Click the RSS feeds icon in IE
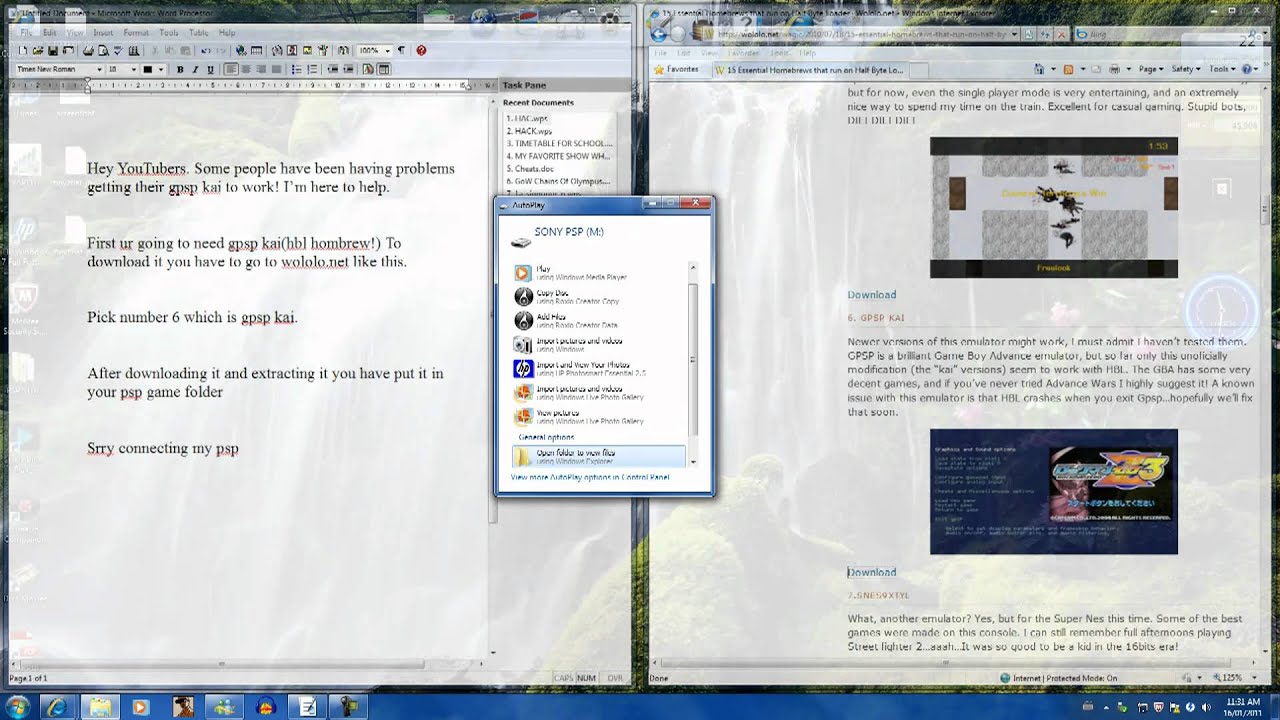Image resolution: width=1280 pixels, height=720 pixels. click(x=1068, y=69)
